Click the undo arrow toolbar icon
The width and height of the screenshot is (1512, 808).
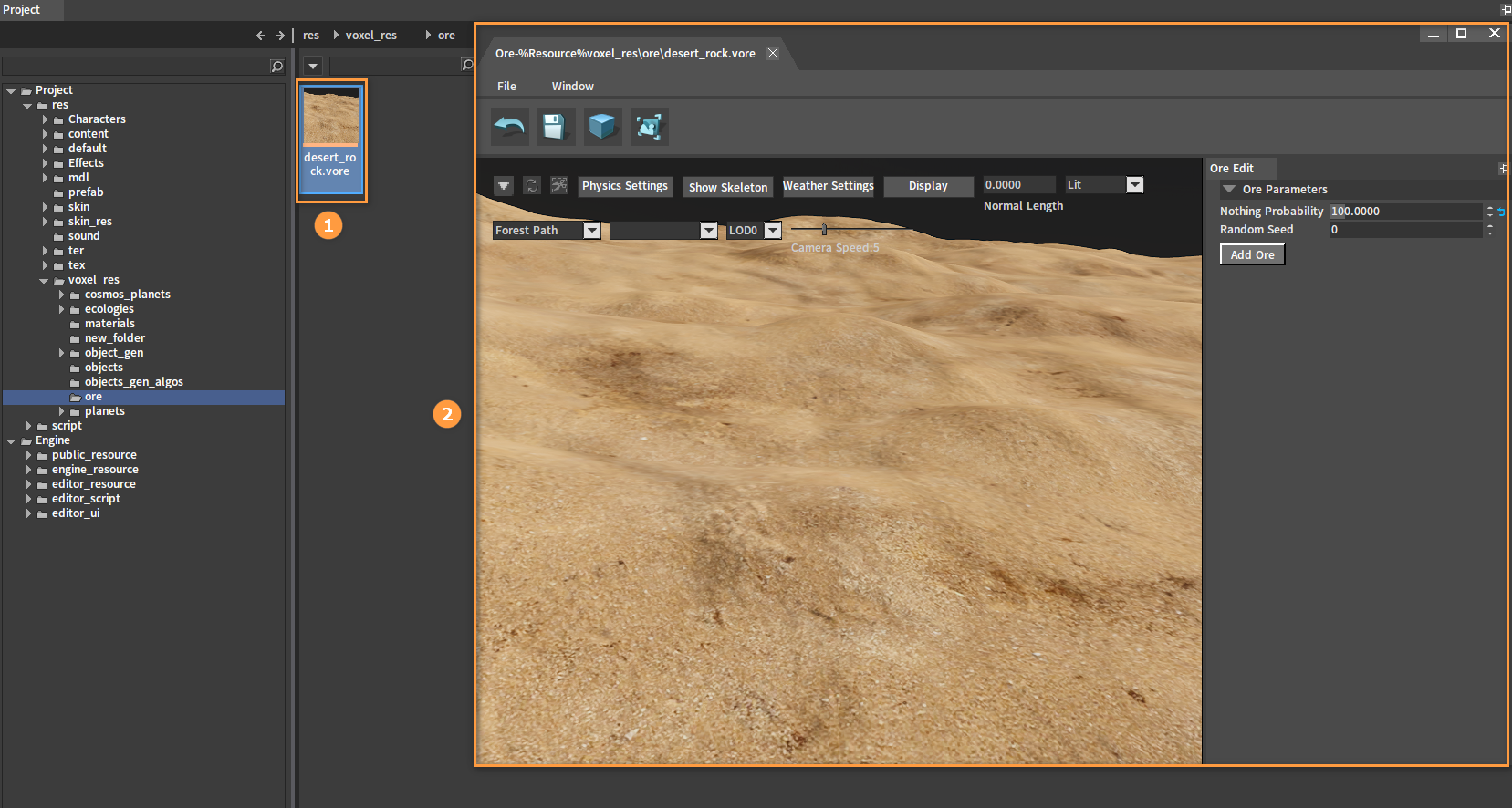509,127
